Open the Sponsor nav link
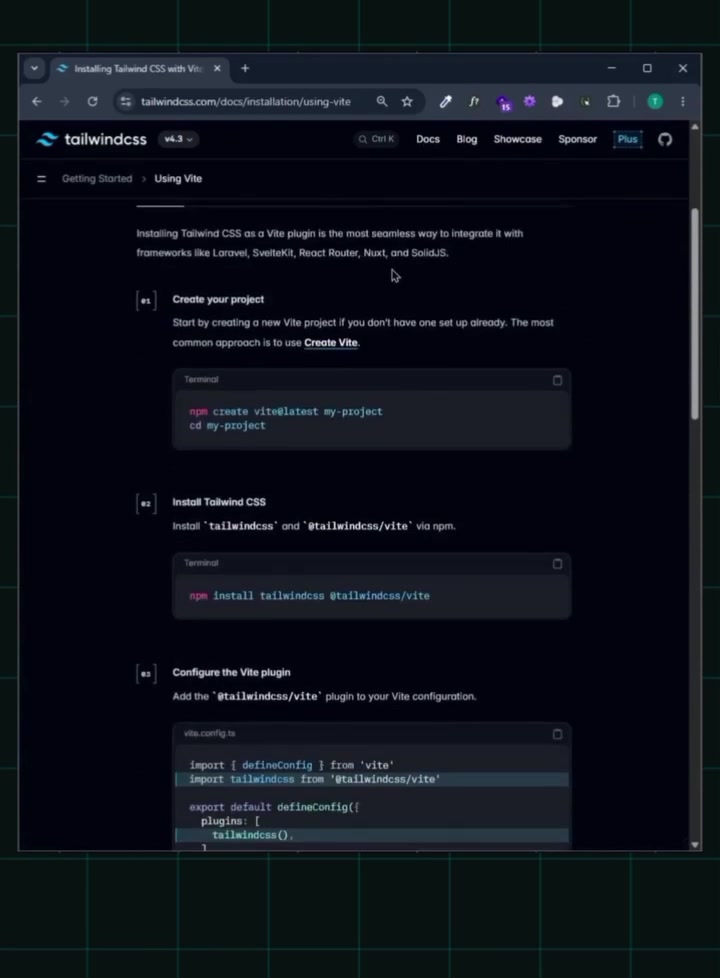 coord(578,139)
